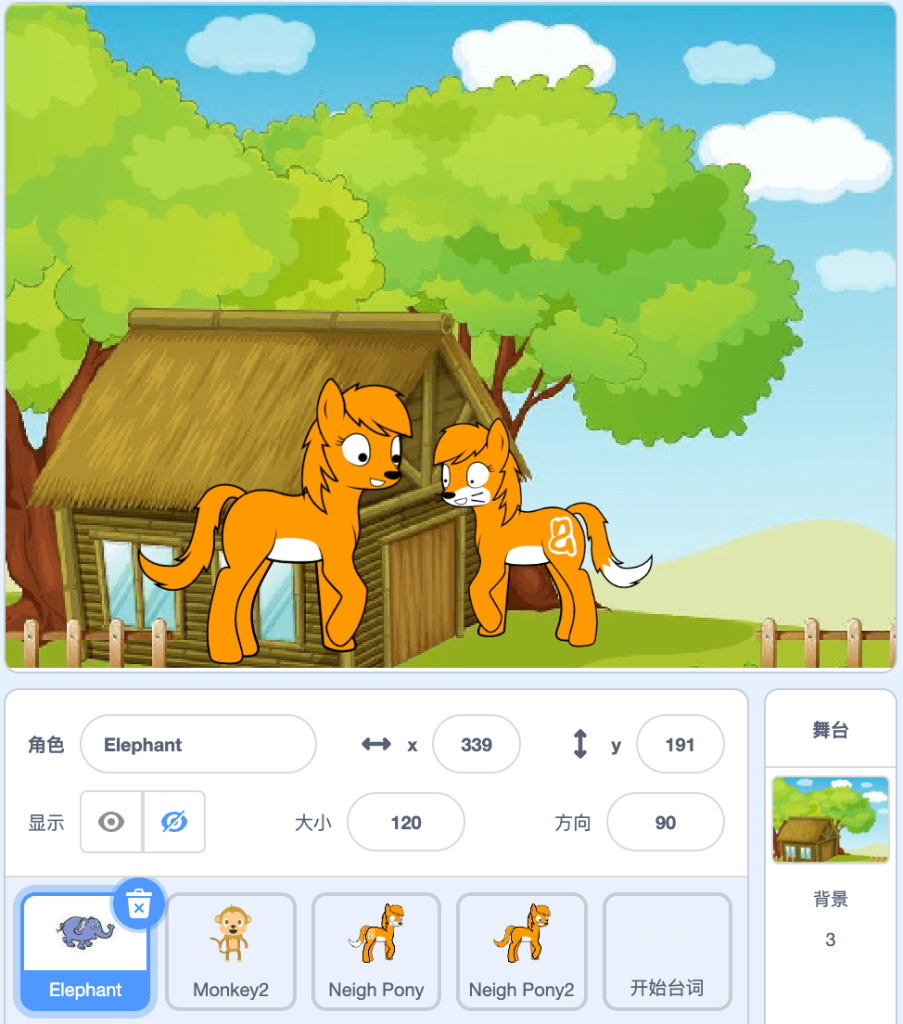Open the direction field showing 90
This screenshot has width=903, height=1024.
665,822
